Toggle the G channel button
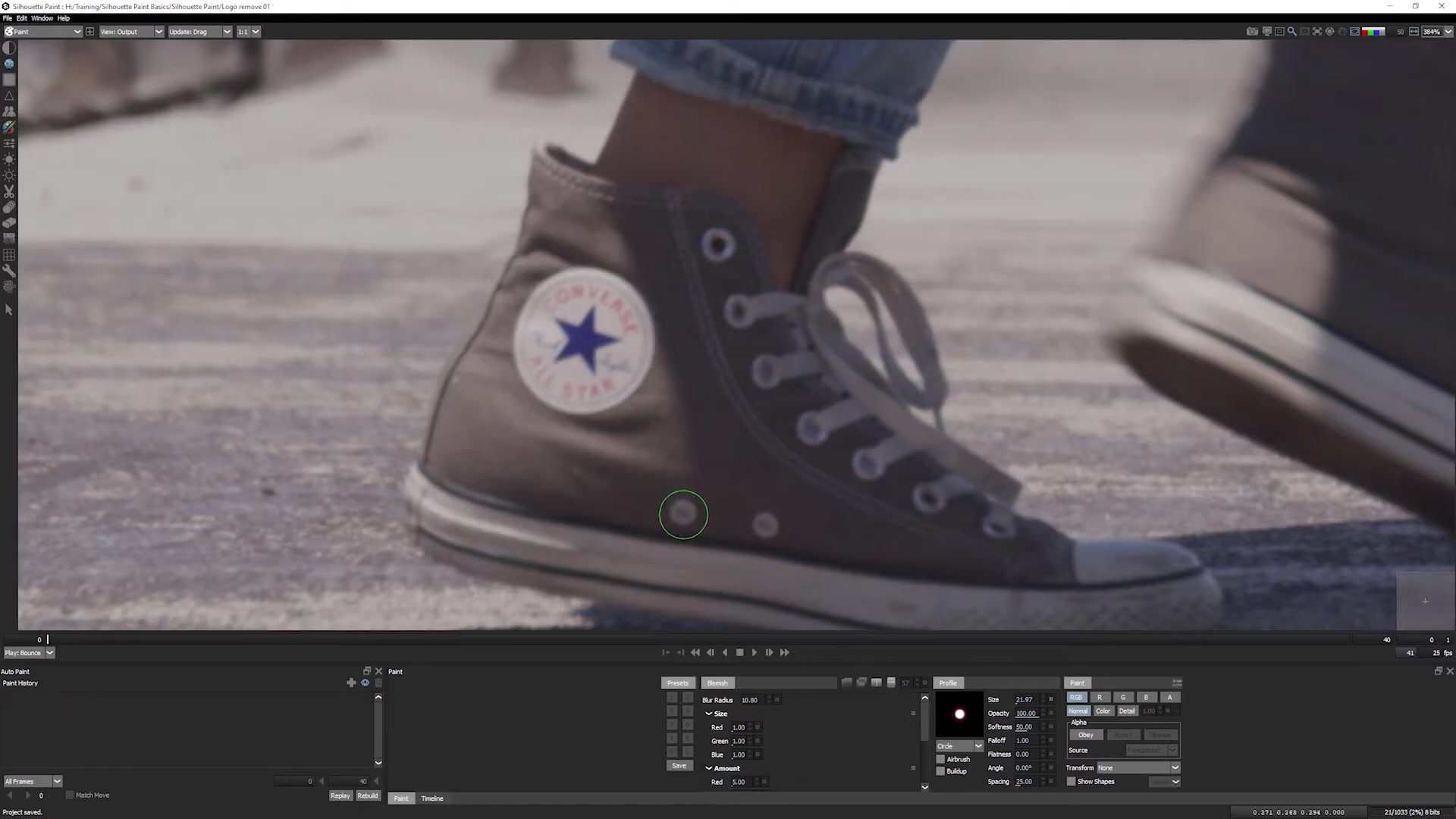The width and height of the screenshot is (1456, 819). (x=1123, y=697)
